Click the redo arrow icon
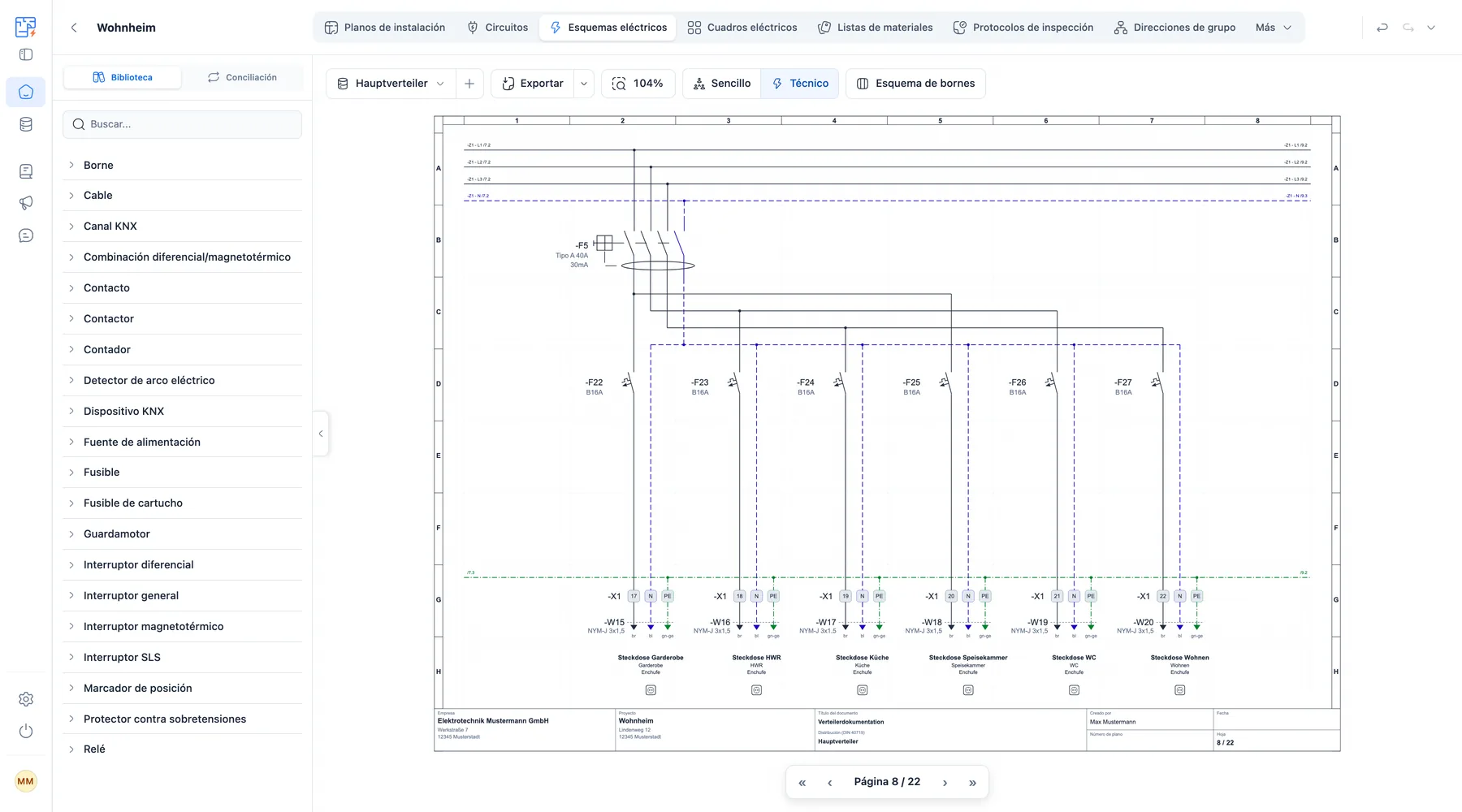The image size is (1462, 812). point(1408,28)
